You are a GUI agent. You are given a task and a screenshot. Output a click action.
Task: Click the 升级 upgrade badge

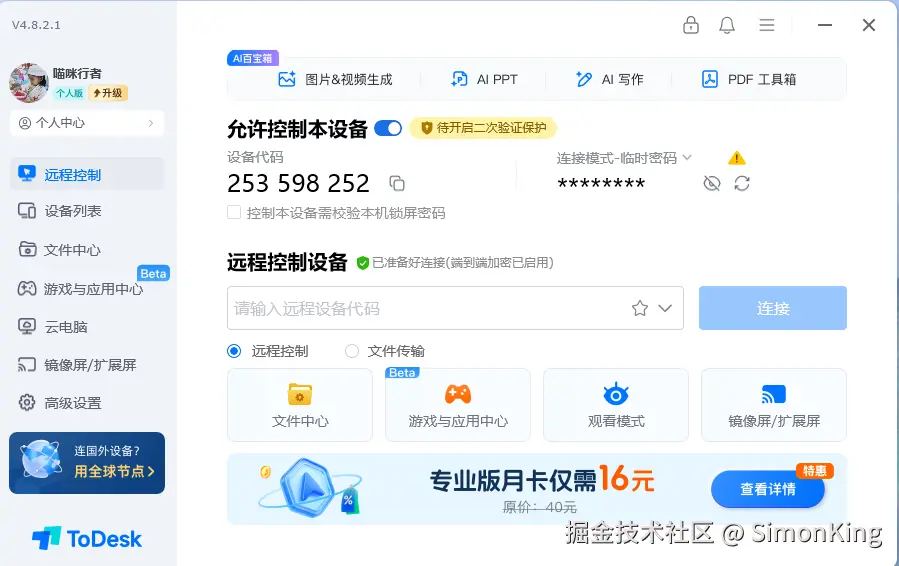tap(108, 93)
